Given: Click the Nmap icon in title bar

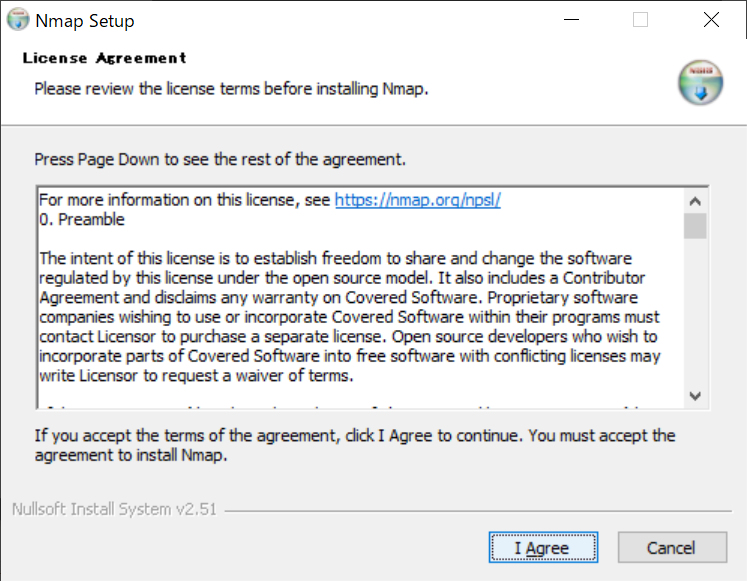Looking at the screenshot, I should click(18, 20).
